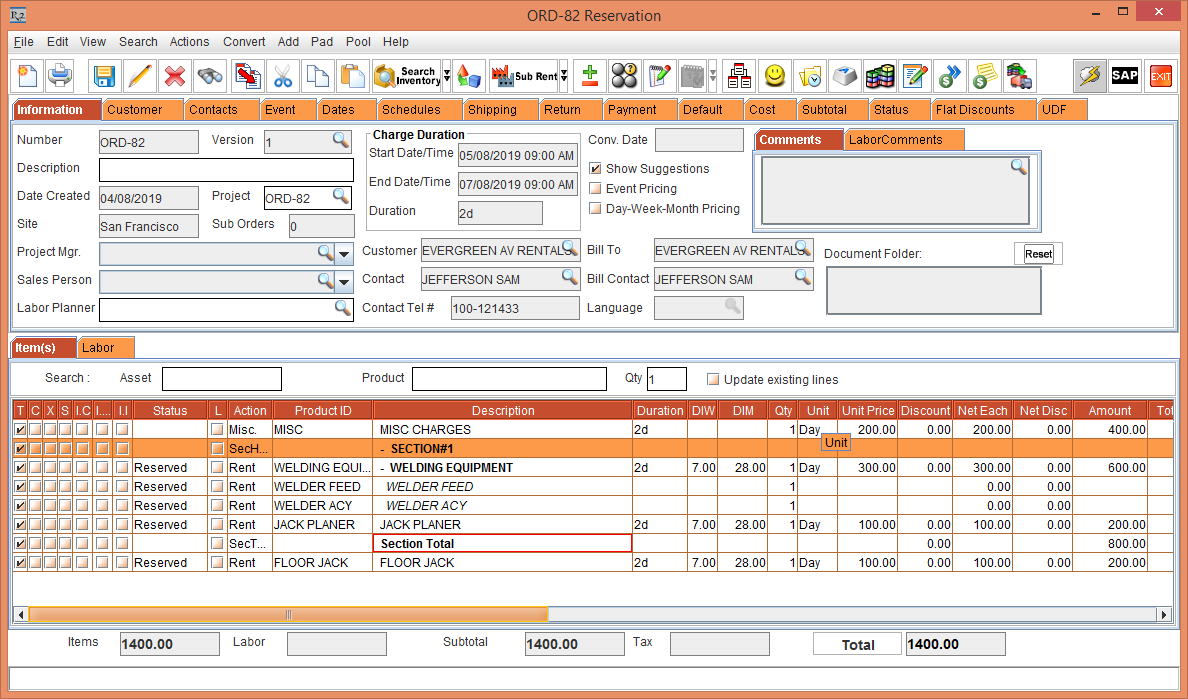
Task: Click the Reset button
Action: [1038, 254]
